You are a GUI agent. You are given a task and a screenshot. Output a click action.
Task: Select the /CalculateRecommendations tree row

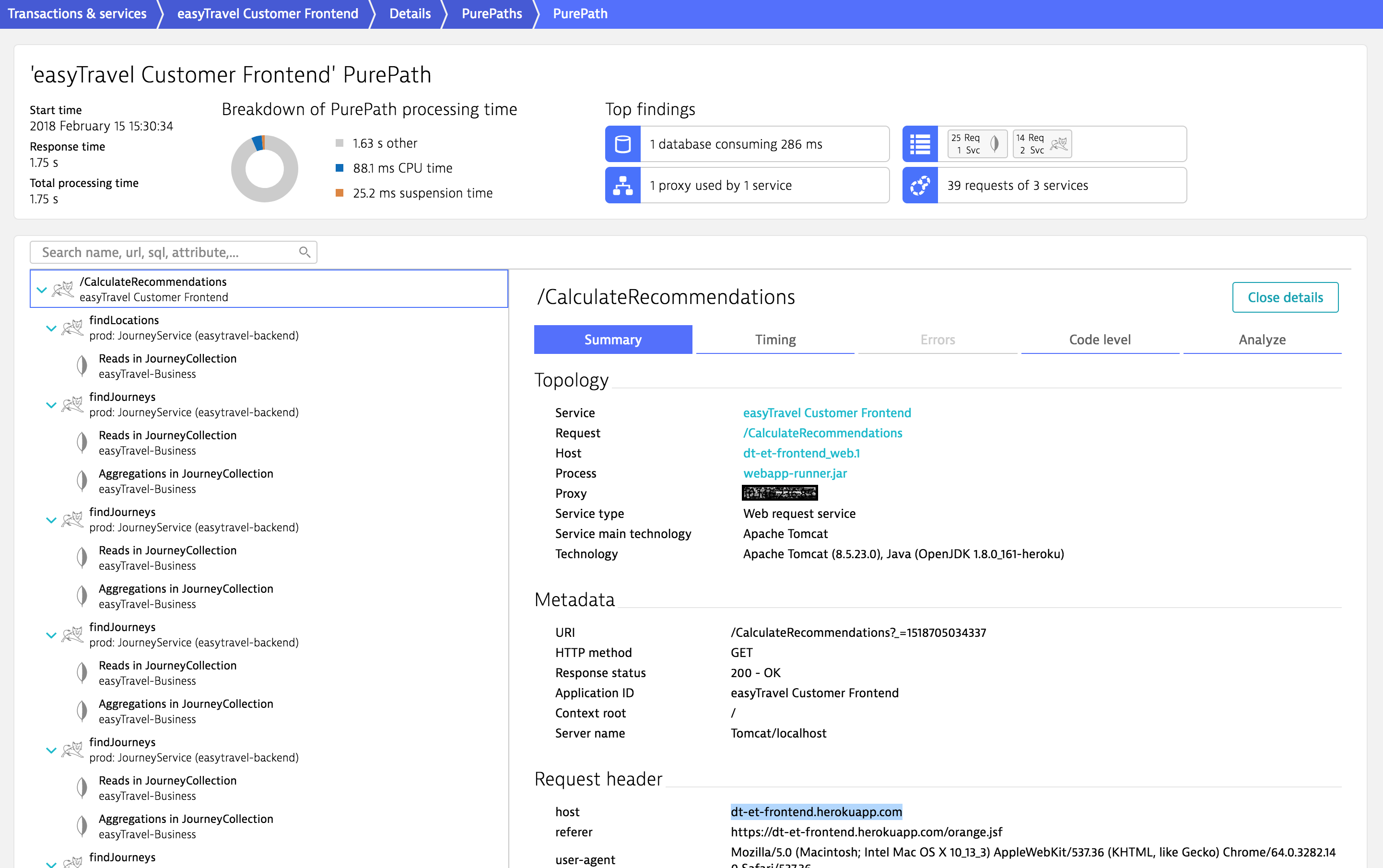(269, 289)
